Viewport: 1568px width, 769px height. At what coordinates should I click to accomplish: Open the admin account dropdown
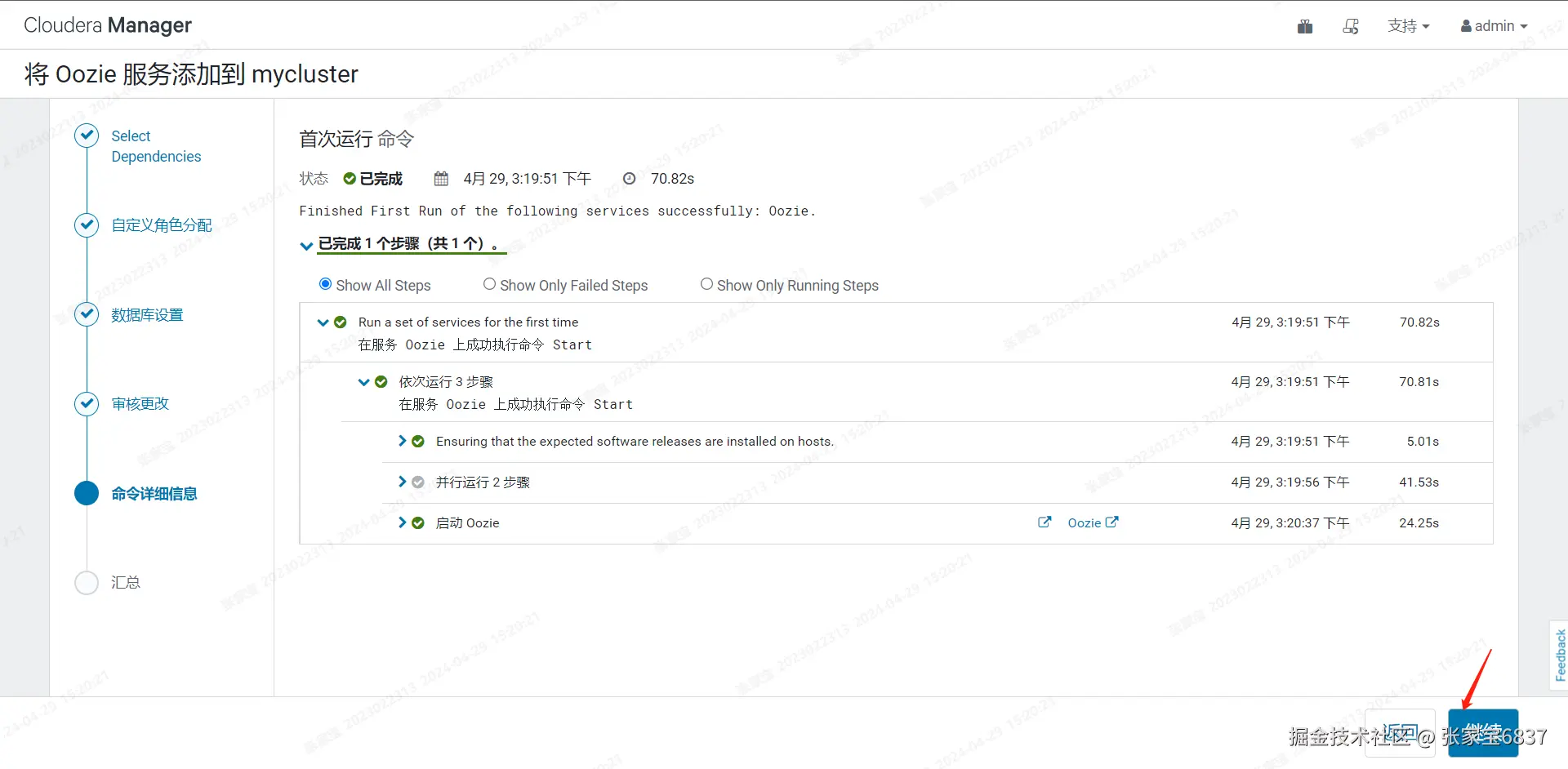click(x=1494, y=26)
